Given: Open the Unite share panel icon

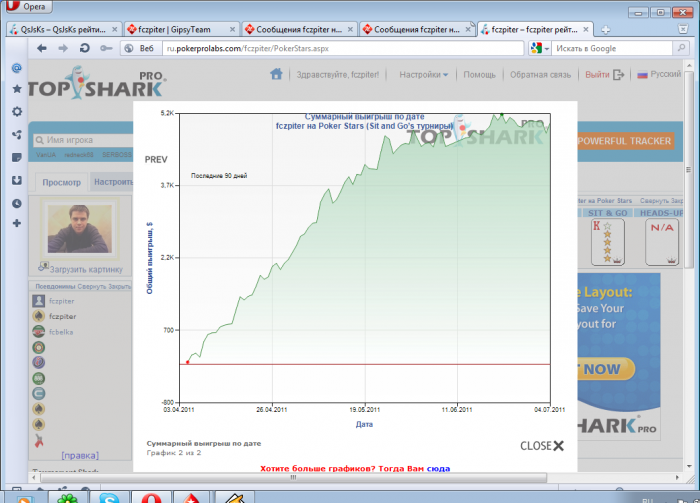Looking at the screenshot, I should click(17, 134).
